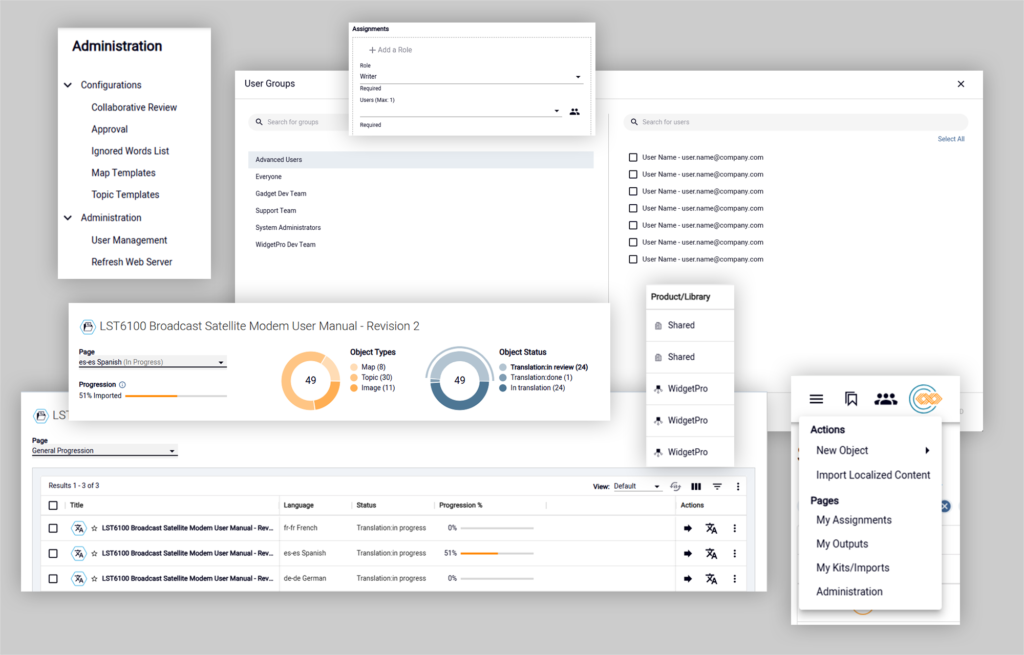The height and width of the screenshot is (655, 1024).
Task: Click the Select All link above the users list
Action: (x=950, y=138)
